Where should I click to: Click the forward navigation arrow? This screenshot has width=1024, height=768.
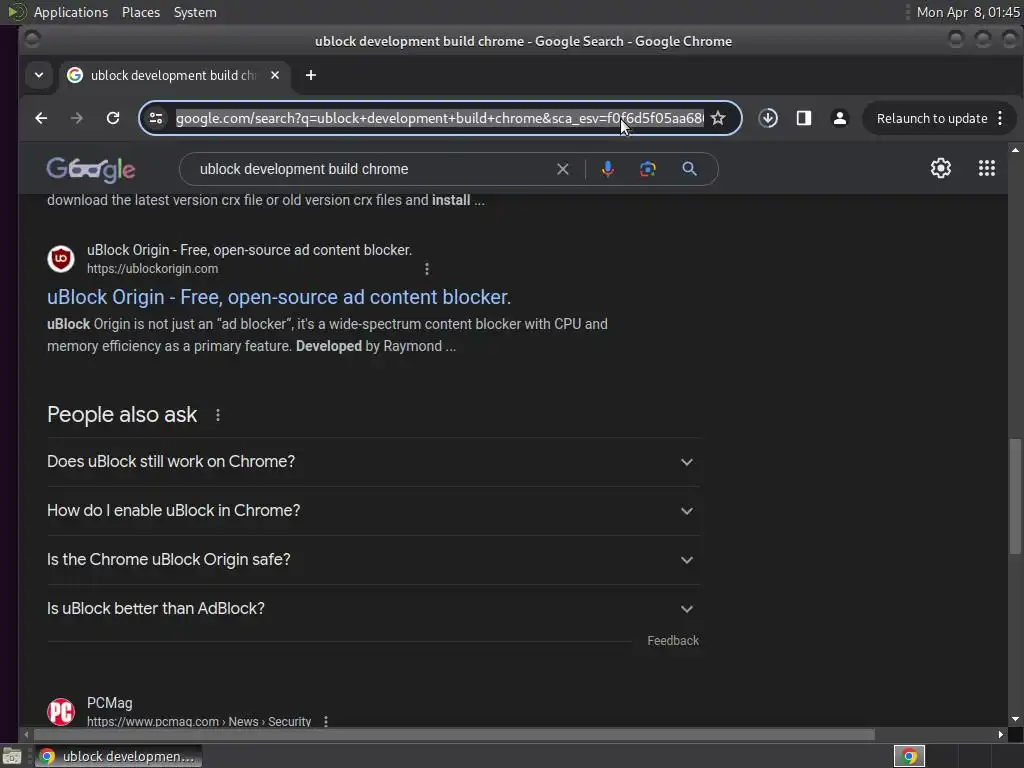click(x=76, y=118)
